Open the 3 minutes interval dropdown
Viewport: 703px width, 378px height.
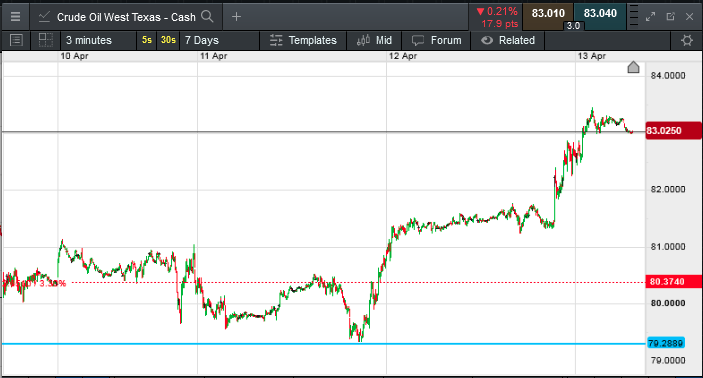pos(98,40)
